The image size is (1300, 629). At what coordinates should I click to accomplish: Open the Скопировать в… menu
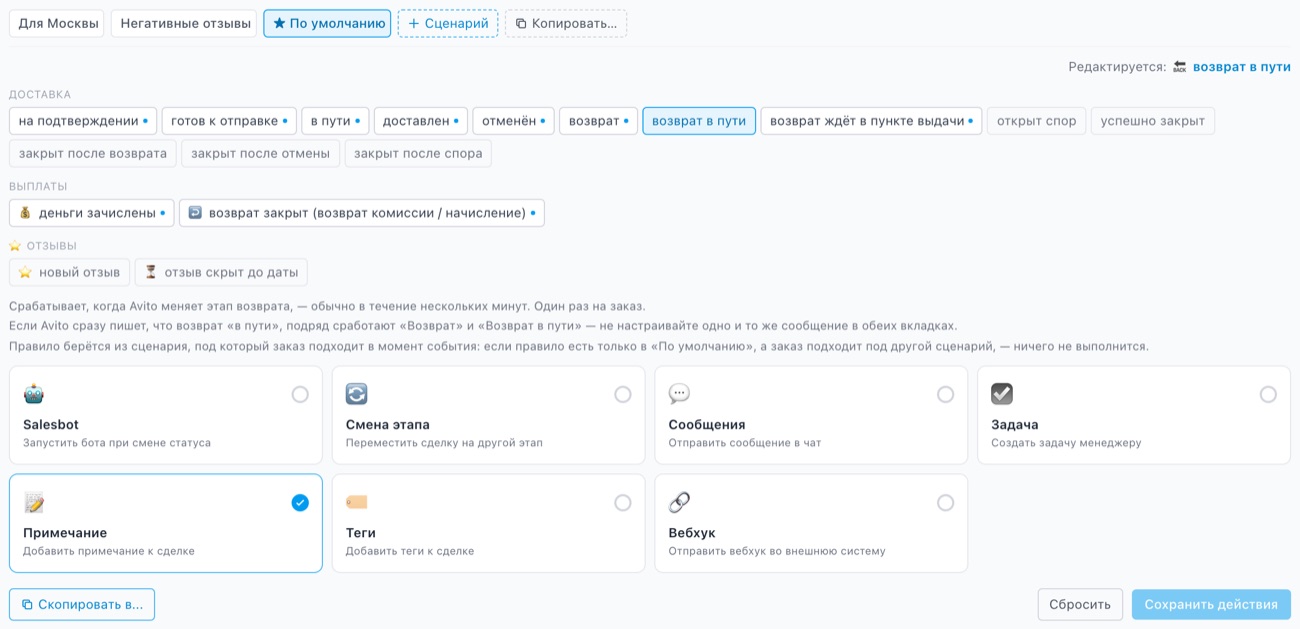82,604
